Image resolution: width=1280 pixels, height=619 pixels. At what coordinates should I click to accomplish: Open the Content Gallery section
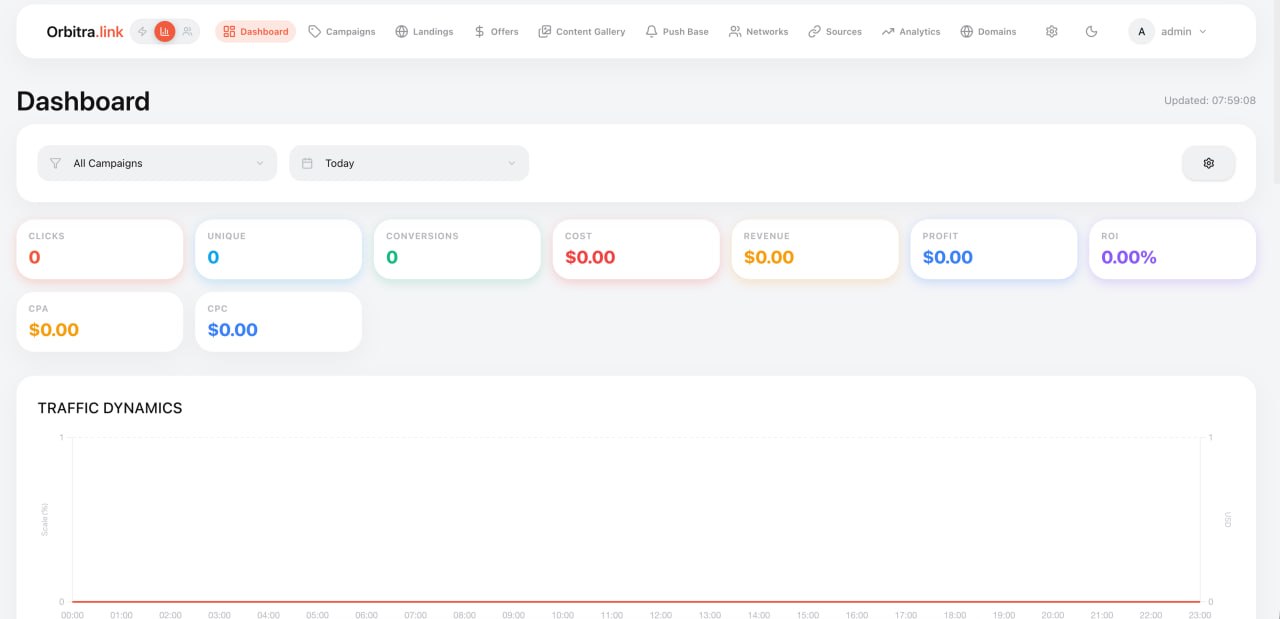tap(582, 32)
